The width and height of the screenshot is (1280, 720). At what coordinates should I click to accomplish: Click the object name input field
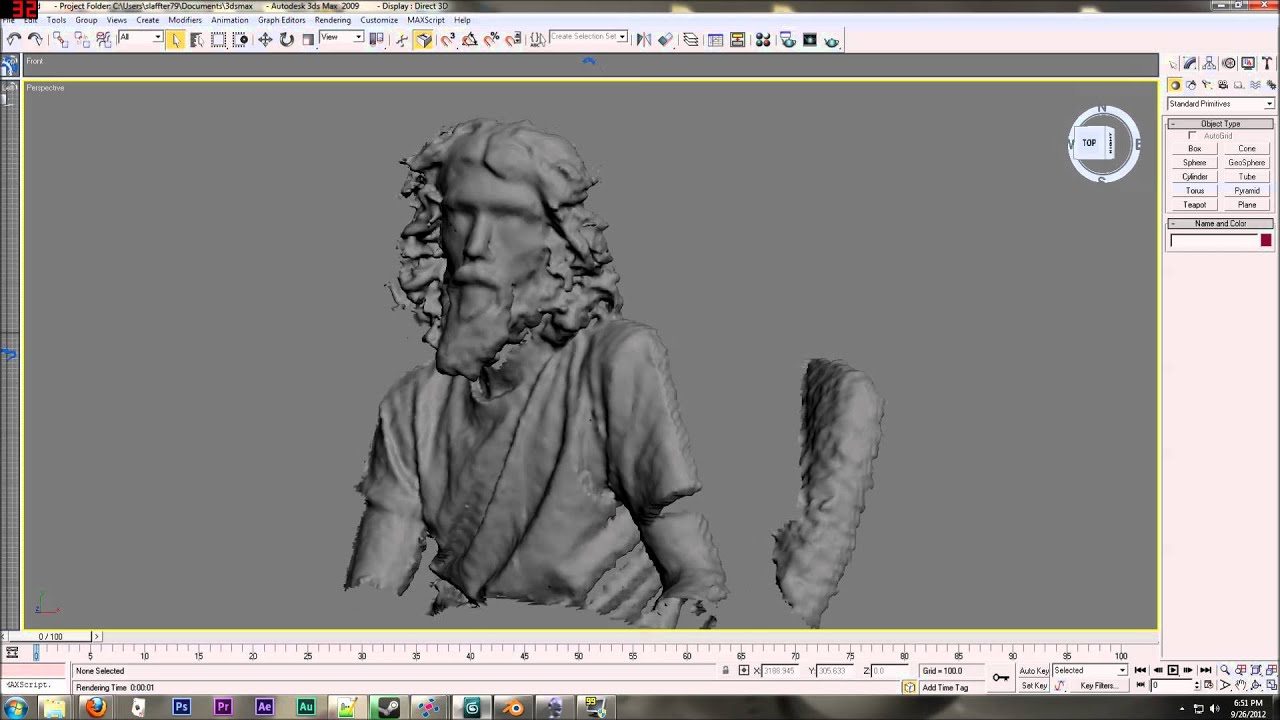[x=1214, y=240]
